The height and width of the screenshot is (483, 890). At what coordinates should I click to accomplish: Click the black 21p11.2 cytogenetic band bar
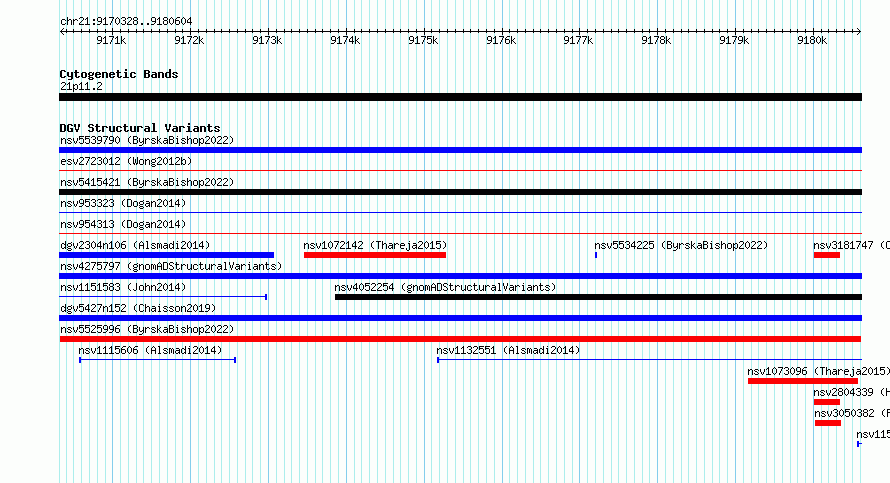460,97
